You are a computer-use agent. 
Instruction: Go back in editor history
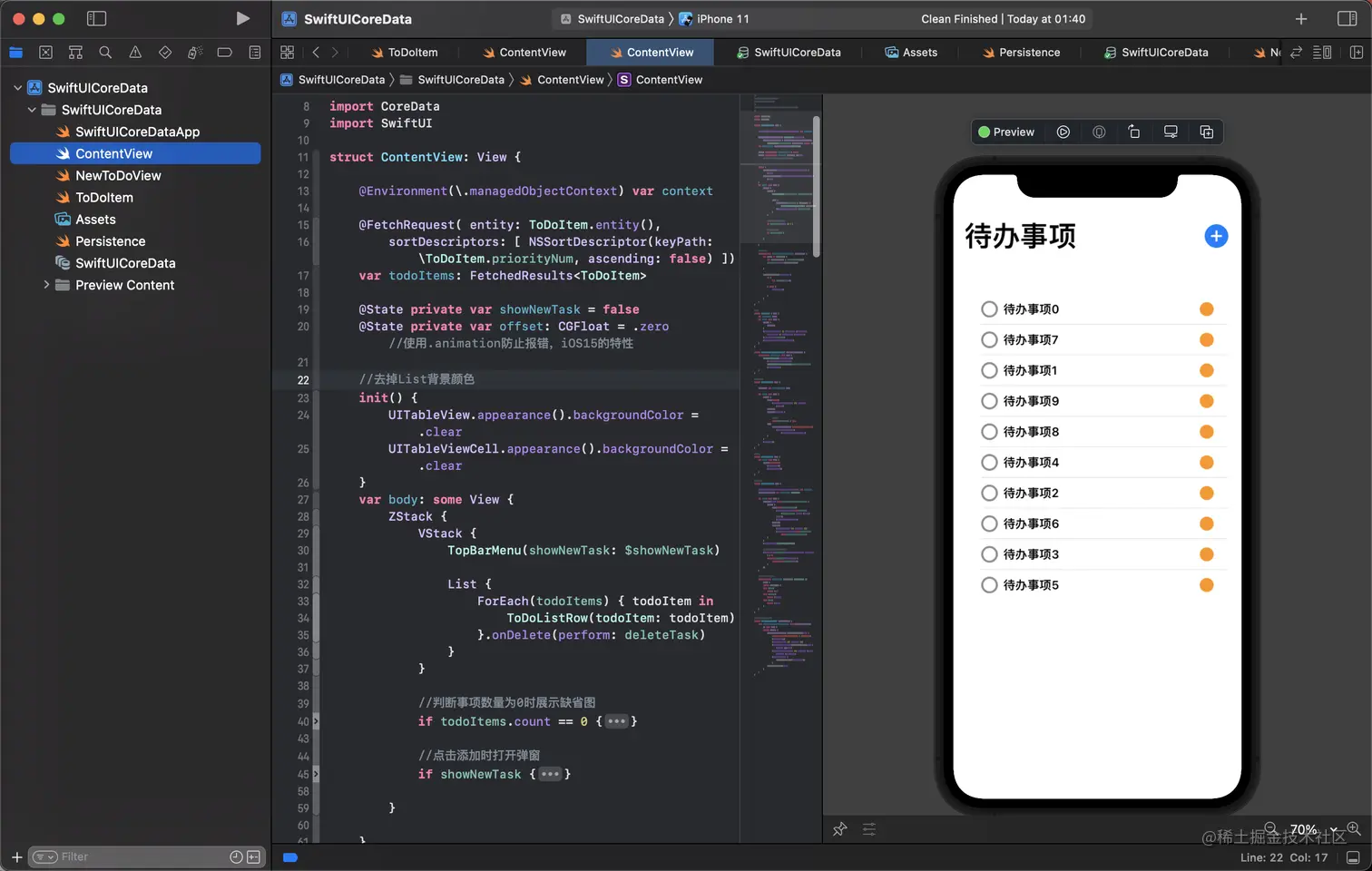tap(316, 53)
